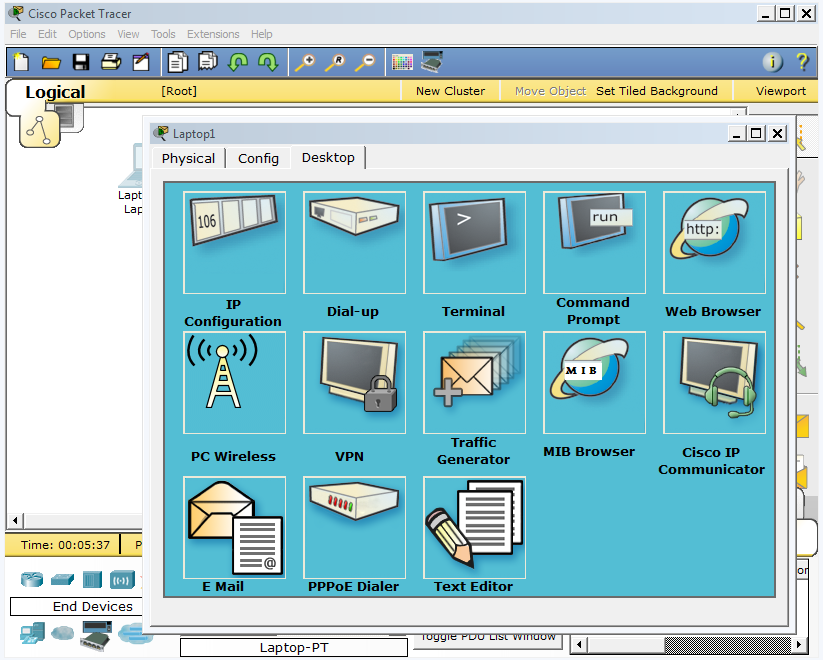Open the Dial-up modem utility
The image size is (823, 660).
click(354, 242)
